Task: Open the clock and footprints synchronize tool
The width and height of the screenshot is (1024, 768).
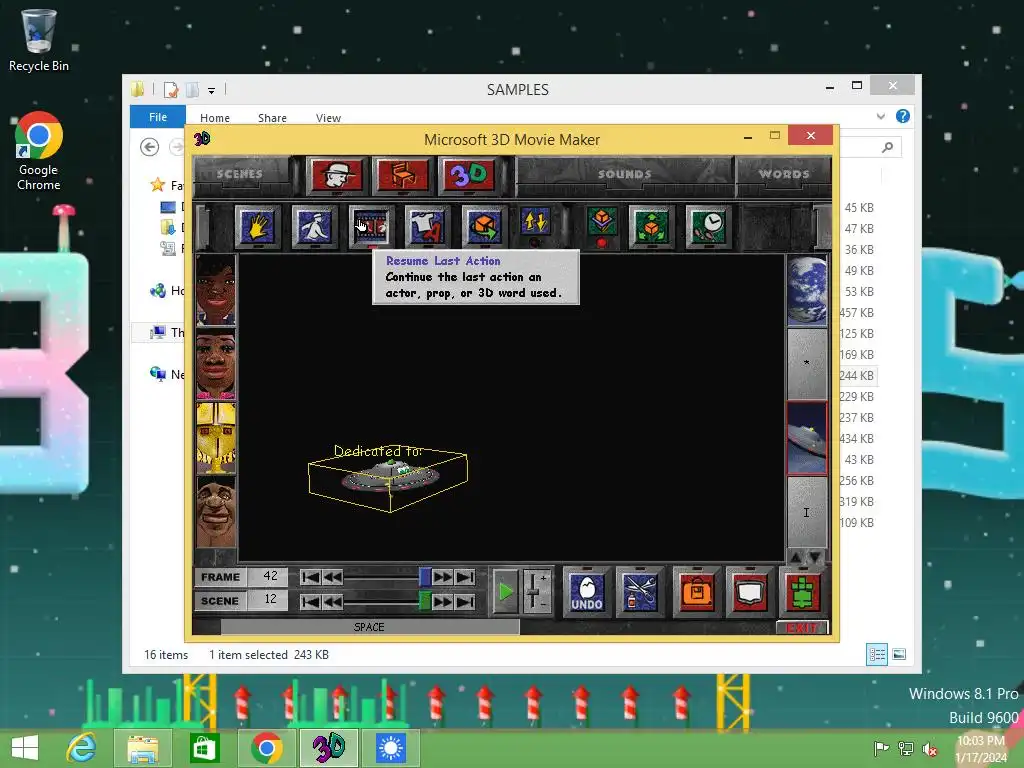Action: click(x=709, y=227)
